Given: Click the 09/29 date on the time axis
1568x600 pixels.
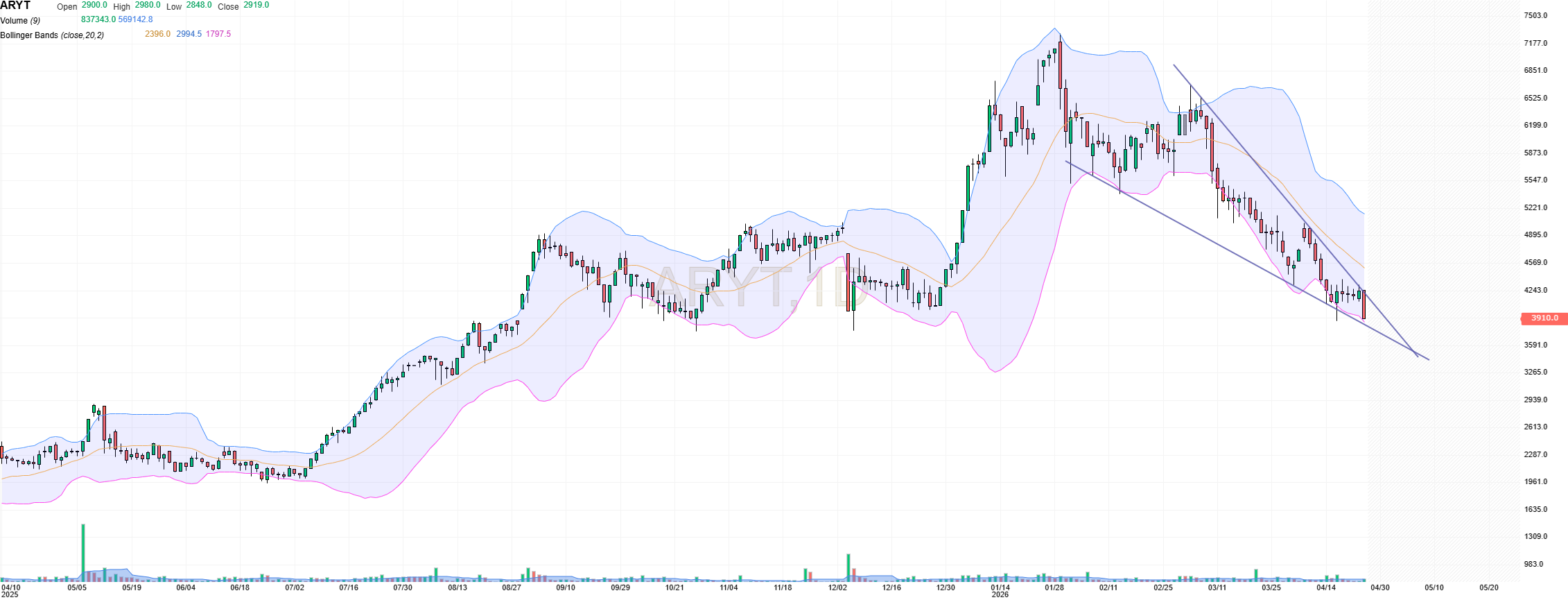Looking at the screenshot, I should pos(620,588).
